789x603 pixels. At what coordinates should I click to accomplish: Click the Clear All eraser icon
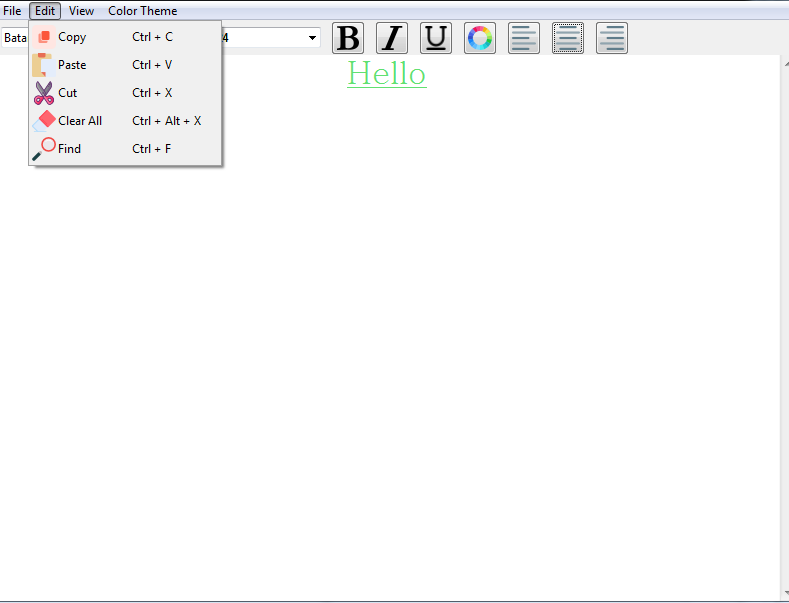(x=44, y=121)
